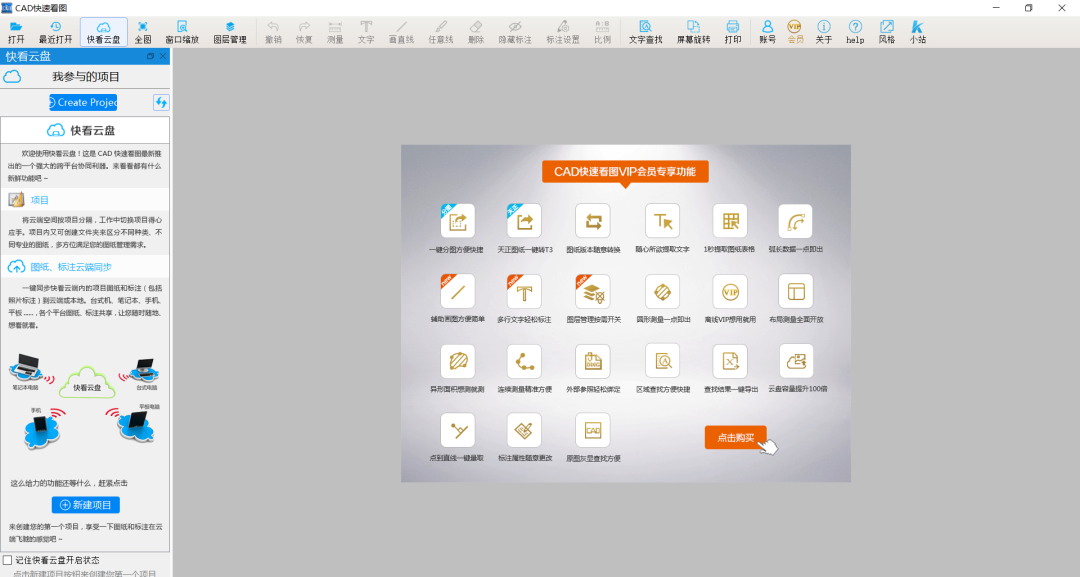The image size is (1080, 577).
Task: Click the 连续测量精准方便 feature icon
Action: (x=524, y=361)
